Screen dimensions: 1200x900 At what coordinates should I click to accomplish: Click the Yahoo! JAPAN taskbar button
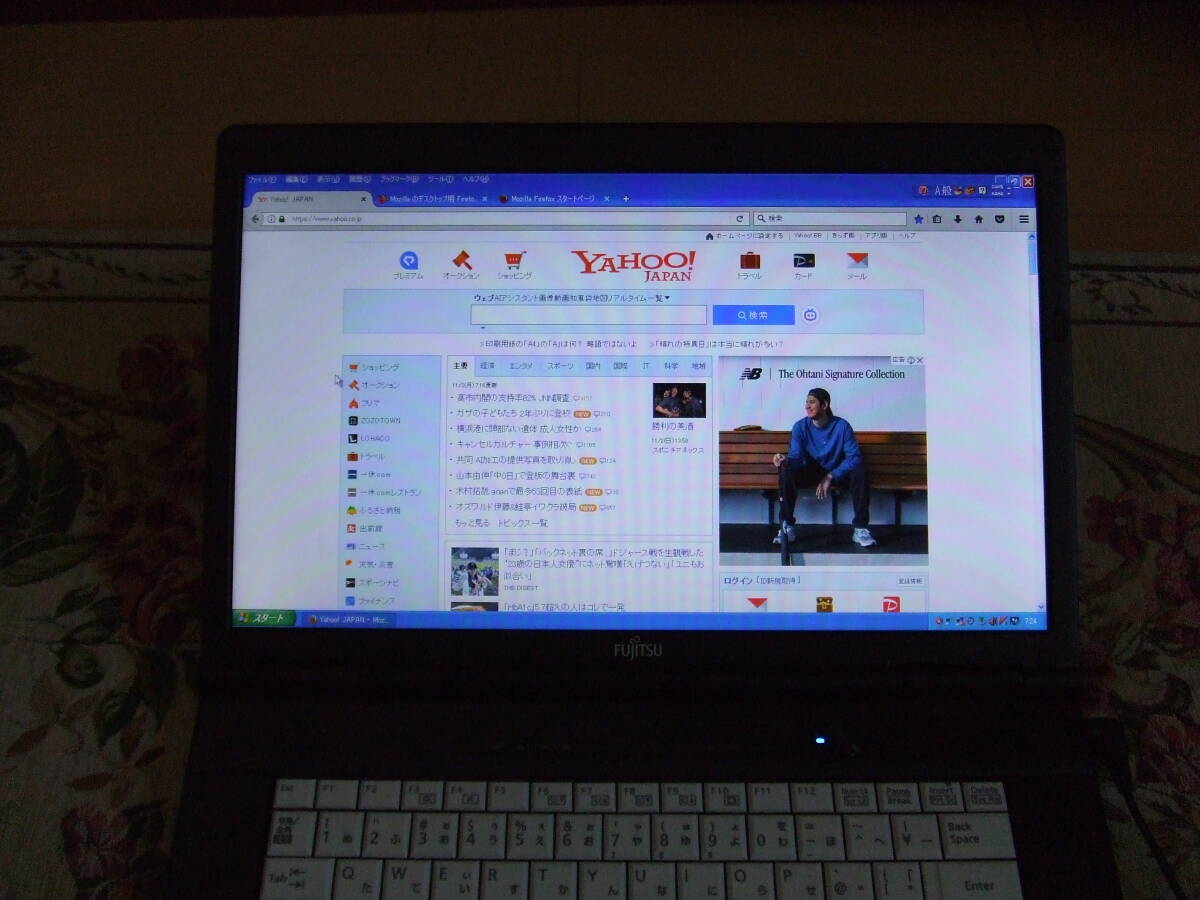pos(348,620)
